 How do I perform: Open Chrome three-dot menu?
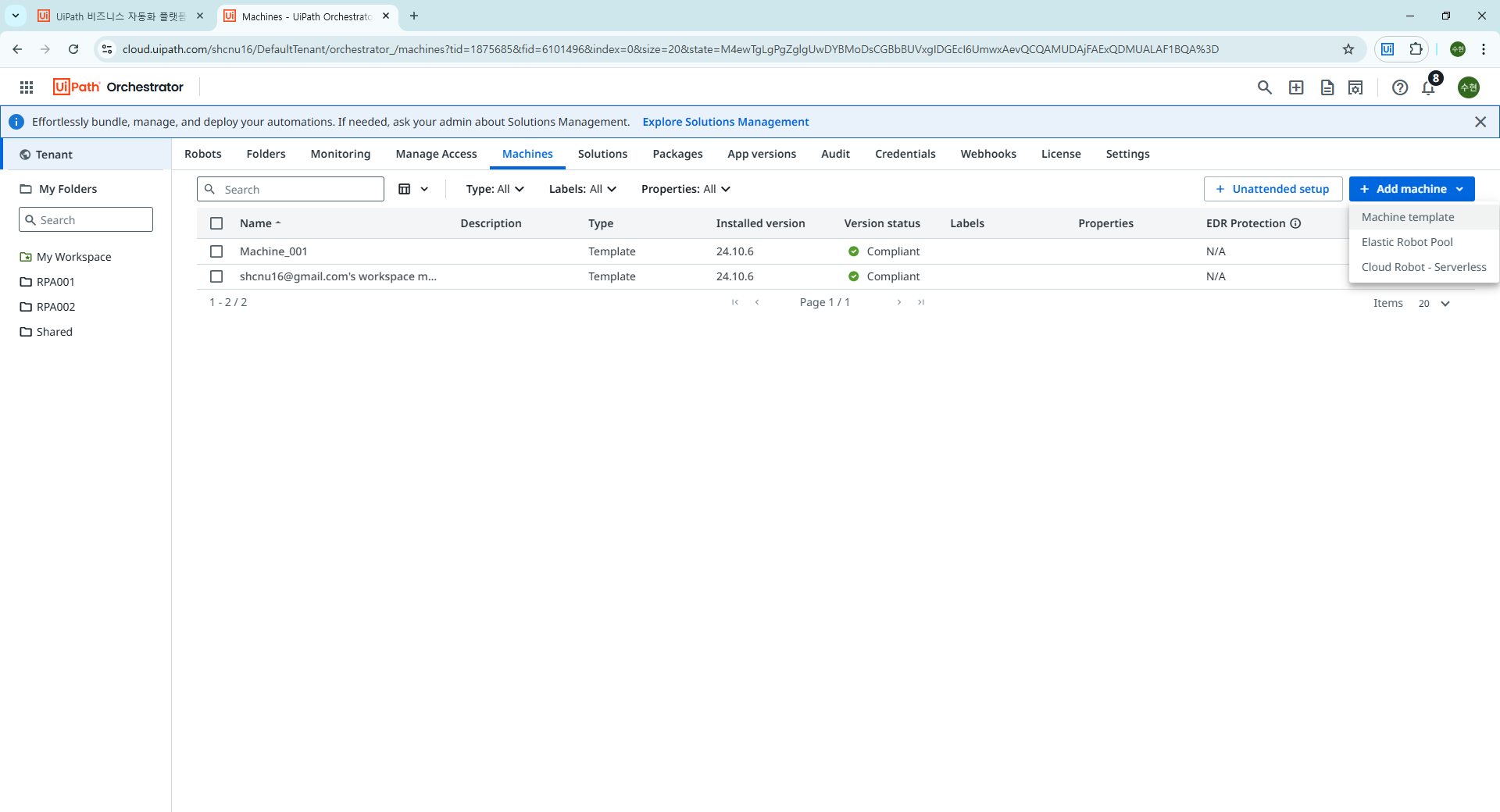pos(1484,49)
